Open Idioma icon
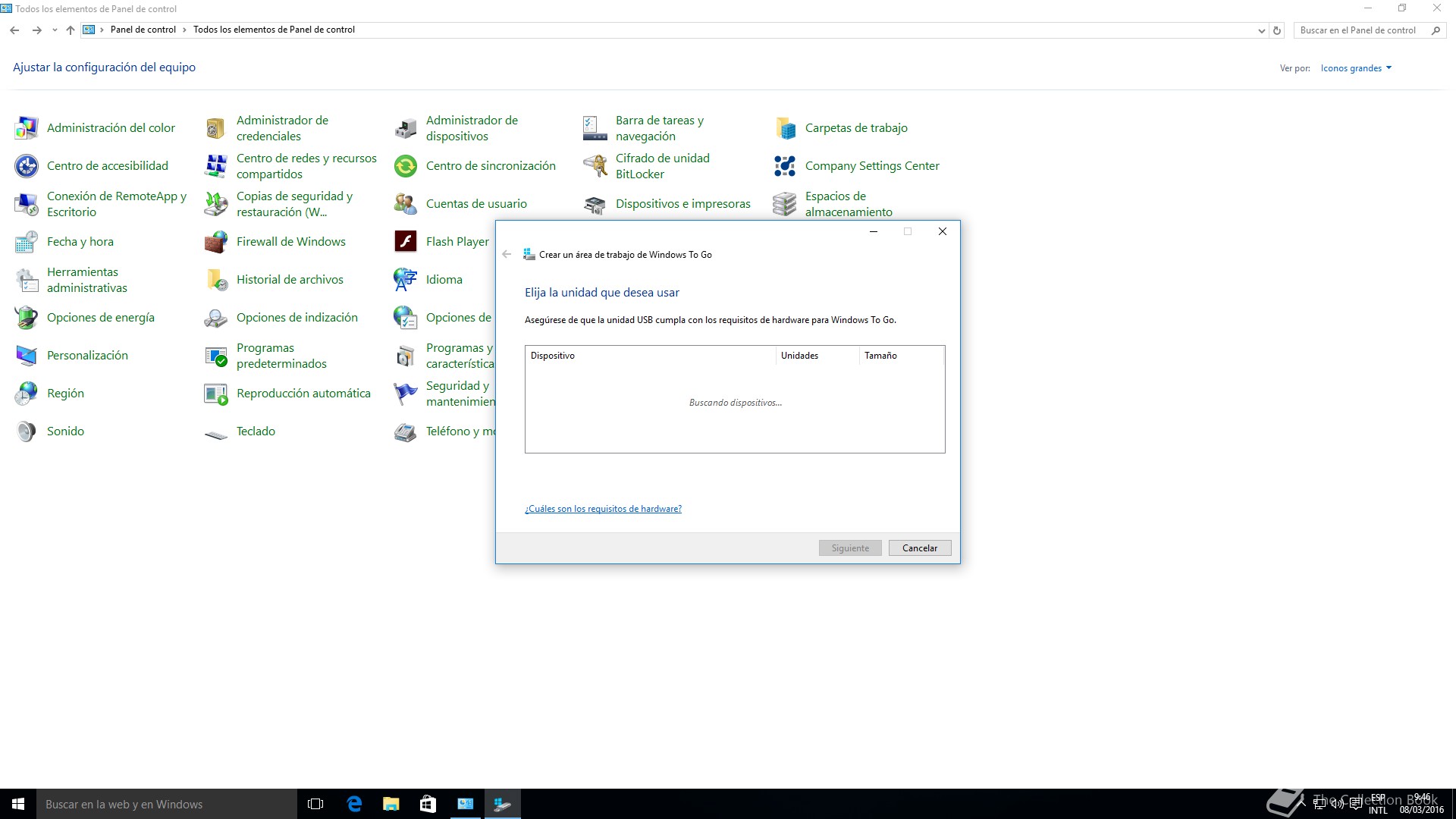The image size is (1456, 819). [406, 280]
